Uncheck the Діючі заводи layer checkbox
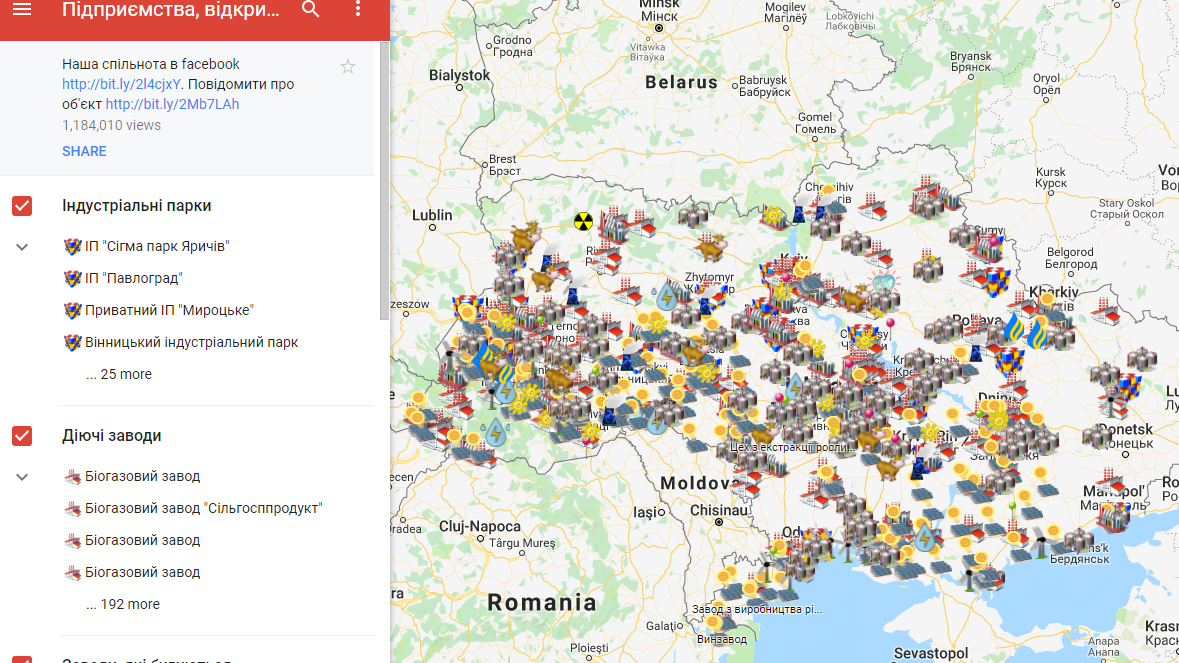The height and width of the screenshot is (663, 1179). coord(22,436)
